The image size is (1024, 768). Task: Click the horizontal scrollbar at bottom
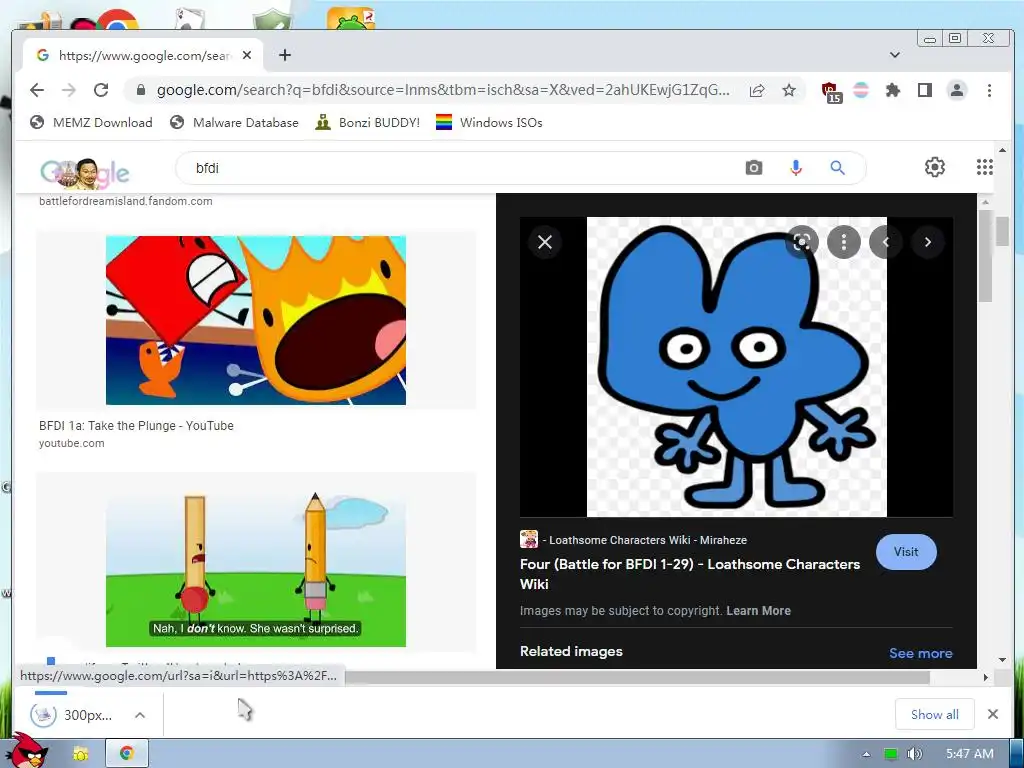[x=637, y=677]
